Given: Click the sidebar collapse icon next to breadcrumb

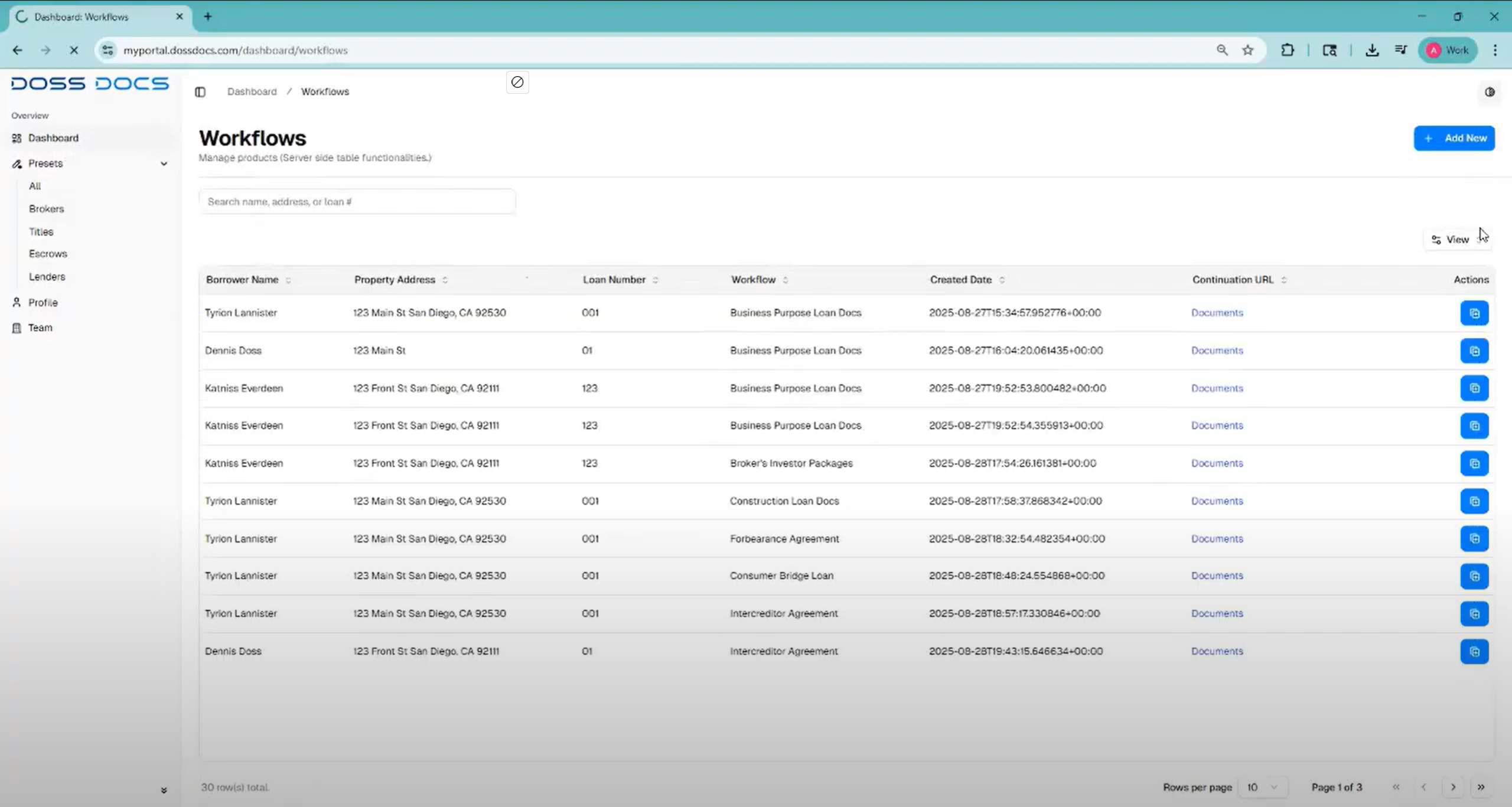Looking at the screenshot, I should click(200, 92).
